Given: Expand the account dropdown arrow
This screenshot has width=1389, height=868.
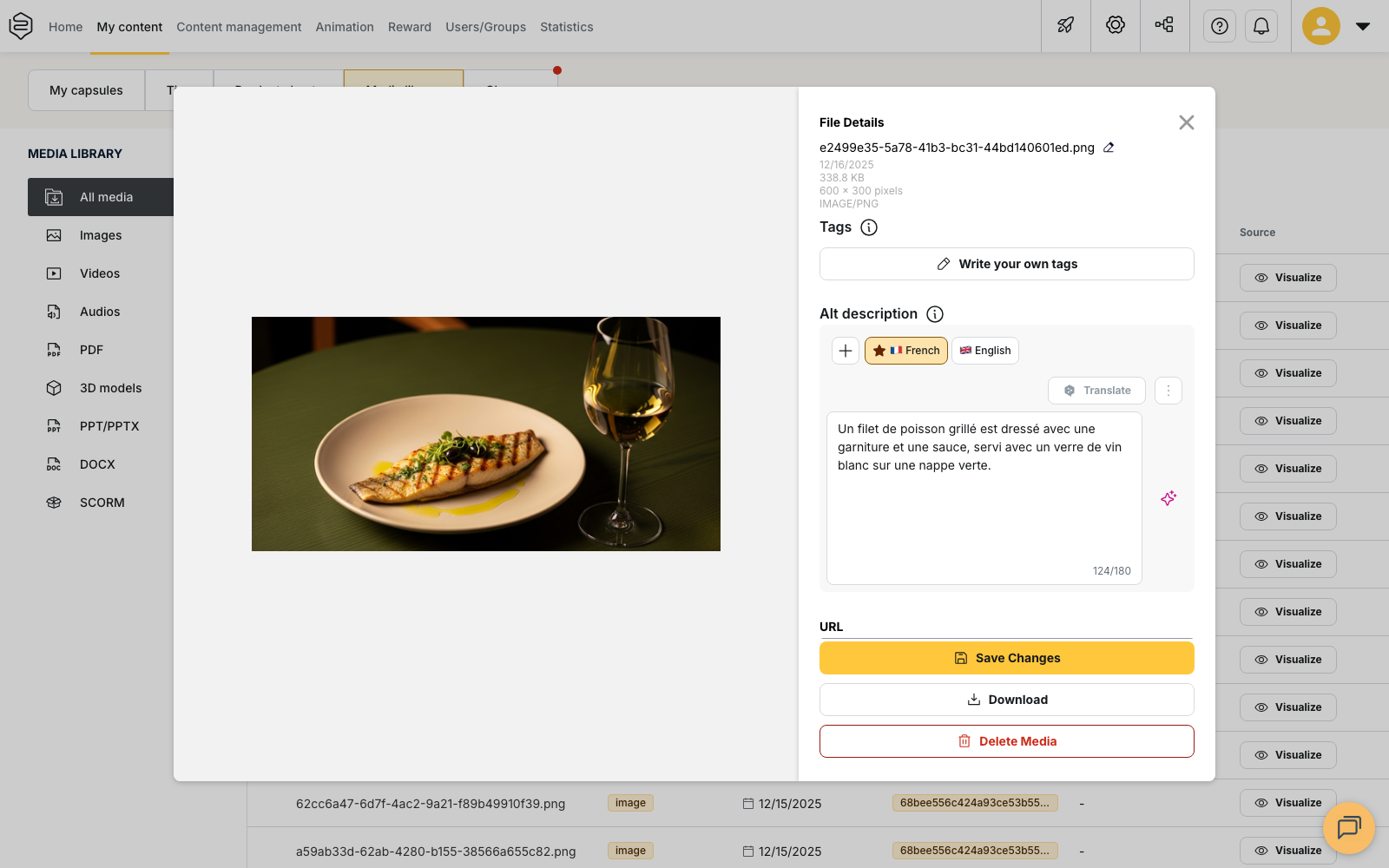Looking at the screenshot, I should tap(1363, 26).
